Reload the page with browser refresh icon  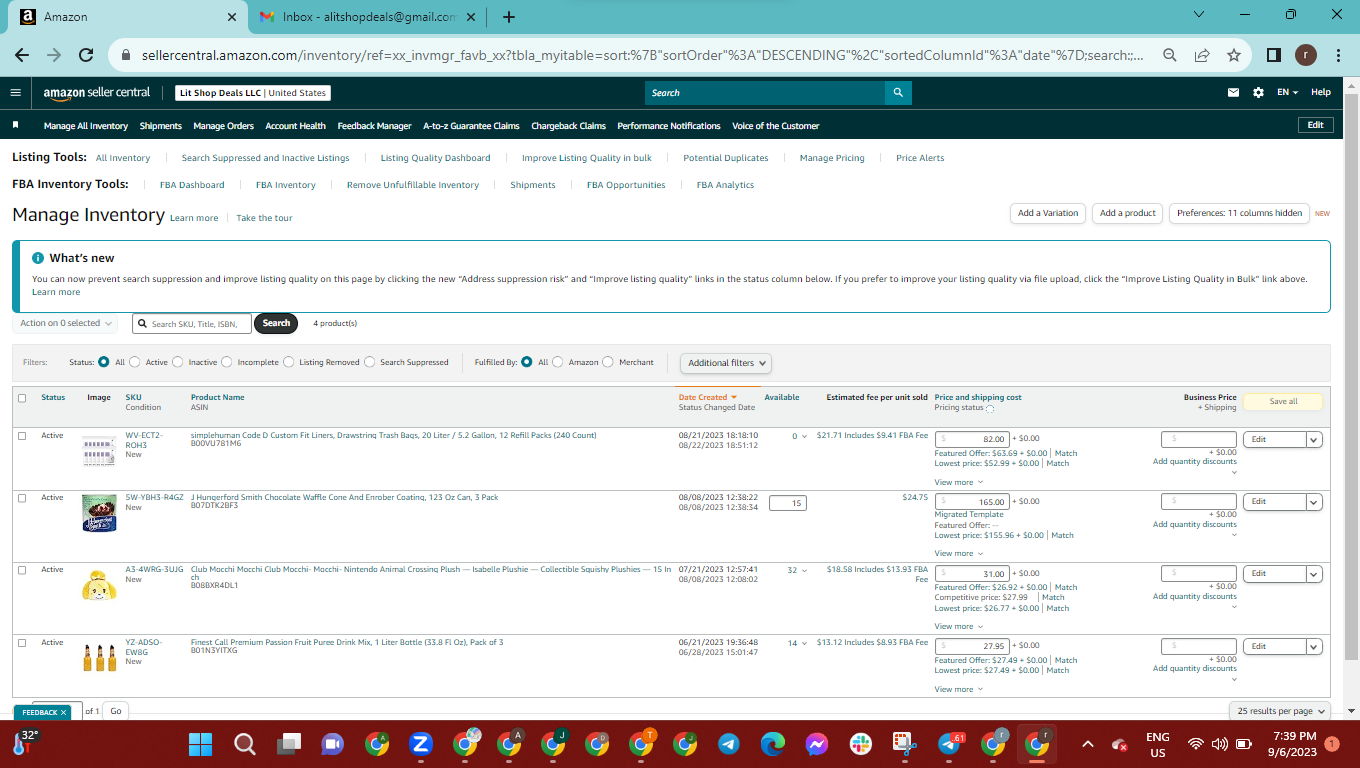pos(86,56)
